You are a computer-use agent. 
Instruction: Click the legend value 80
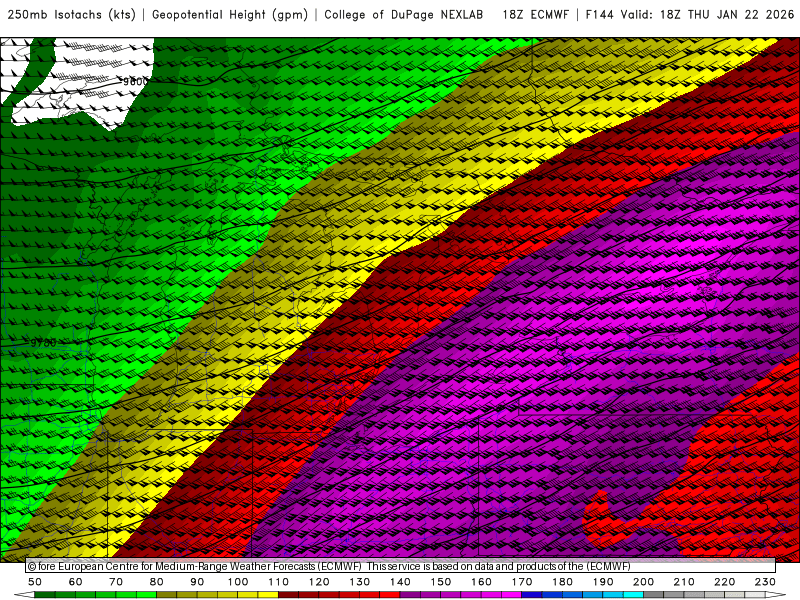coord(157,582)
